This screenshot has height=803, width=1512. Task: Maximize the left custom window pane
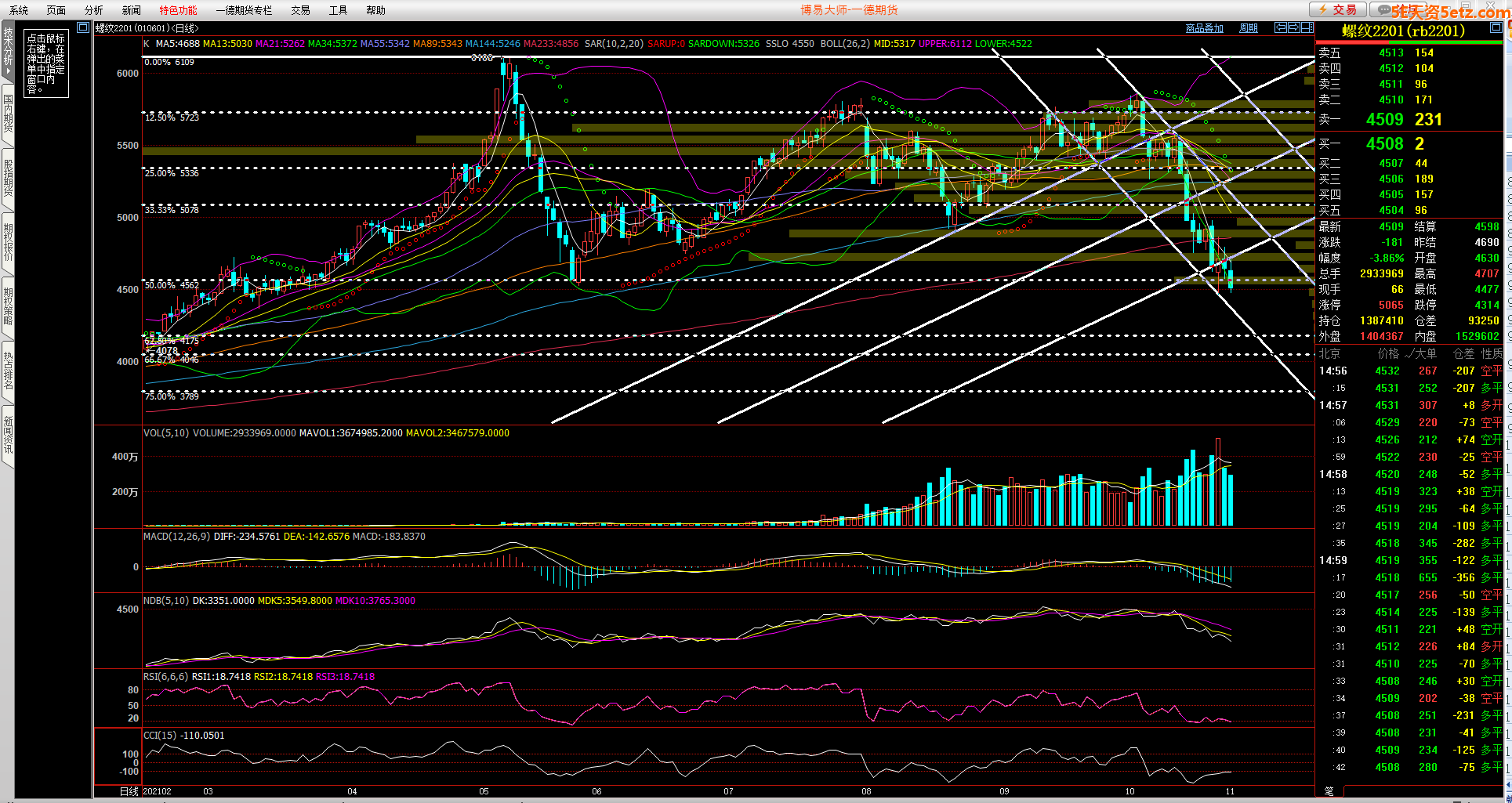pos(83,27)
